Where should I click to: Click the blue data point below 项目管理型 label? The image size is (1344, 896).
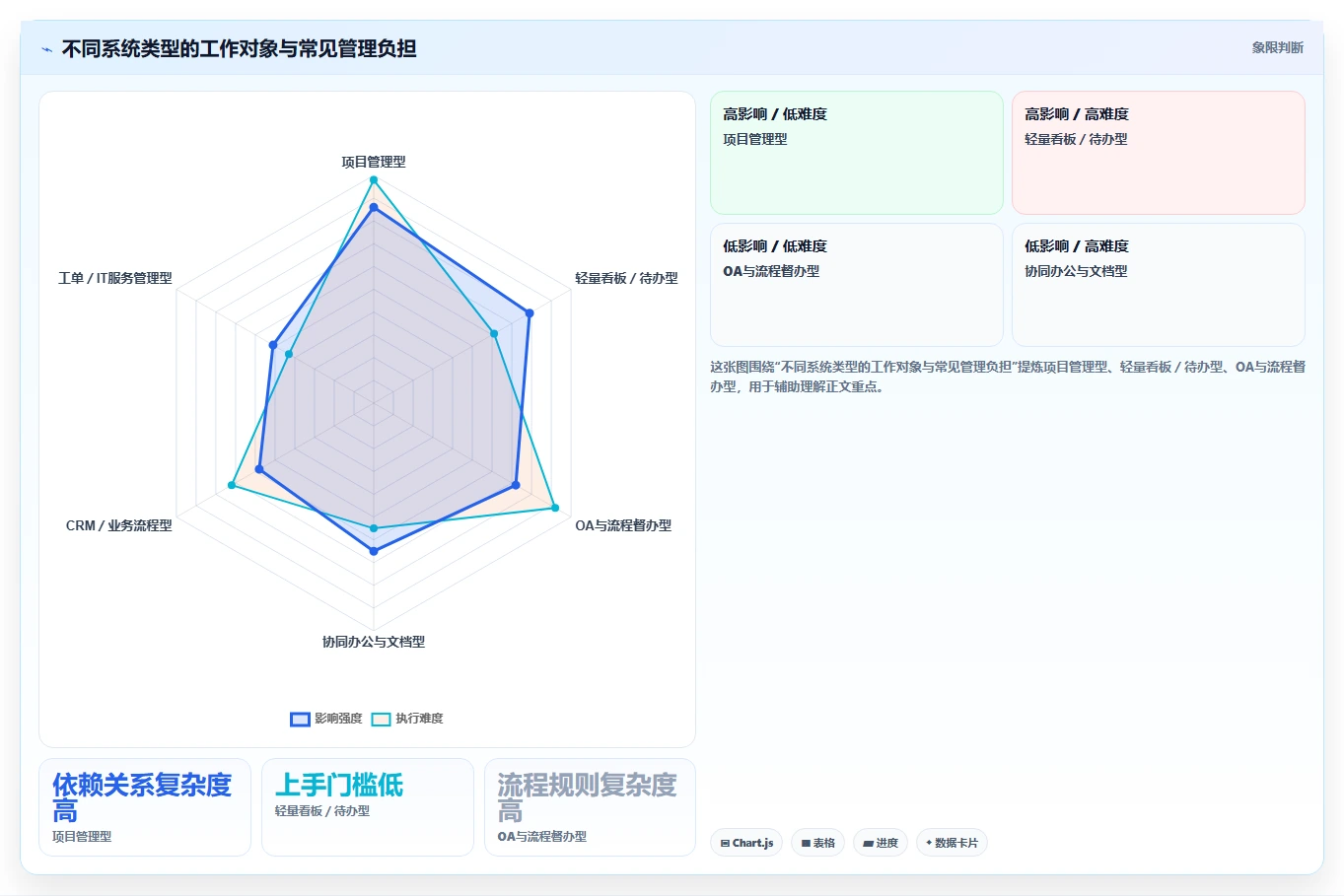pos(374,208)
